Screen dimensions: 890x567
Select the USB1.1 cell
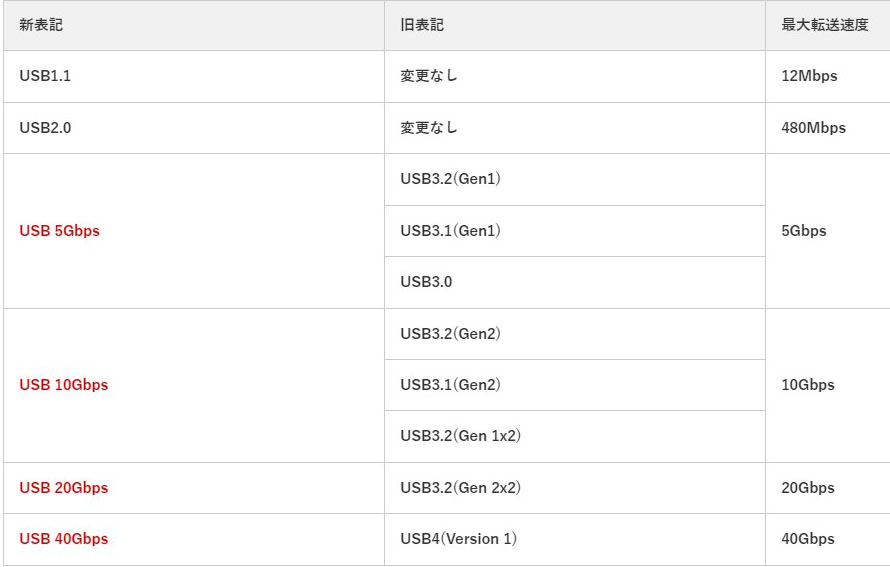[45, 76]
